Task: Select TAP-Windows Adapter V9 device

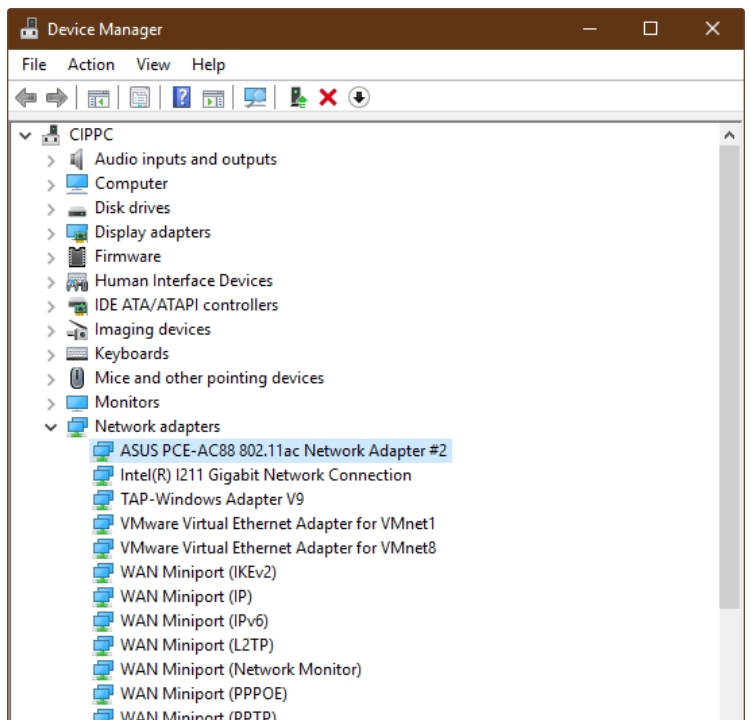Action: [212, 499]
